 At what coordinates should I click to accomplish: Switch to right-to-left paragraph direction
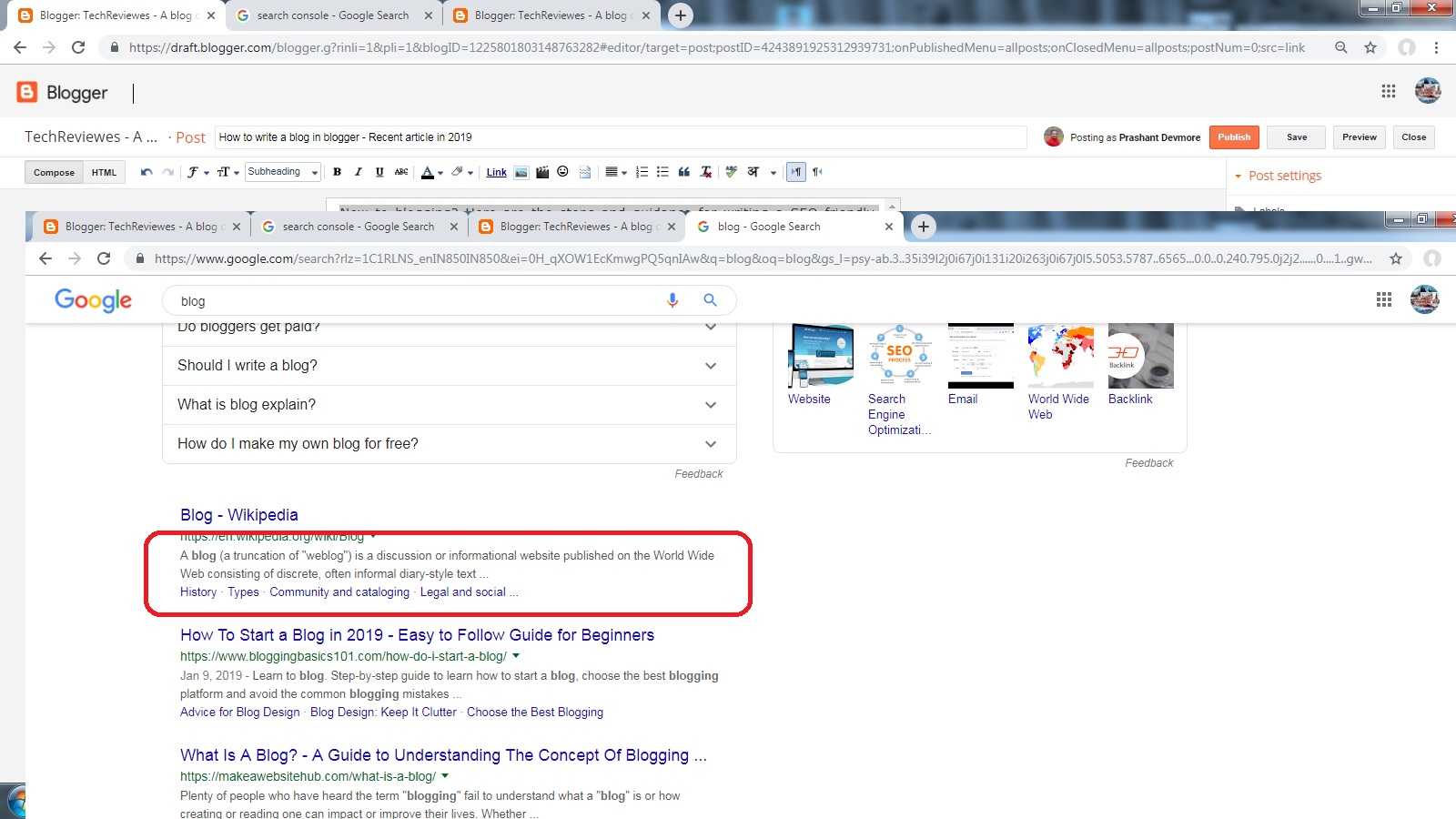(x=817, y=172)
